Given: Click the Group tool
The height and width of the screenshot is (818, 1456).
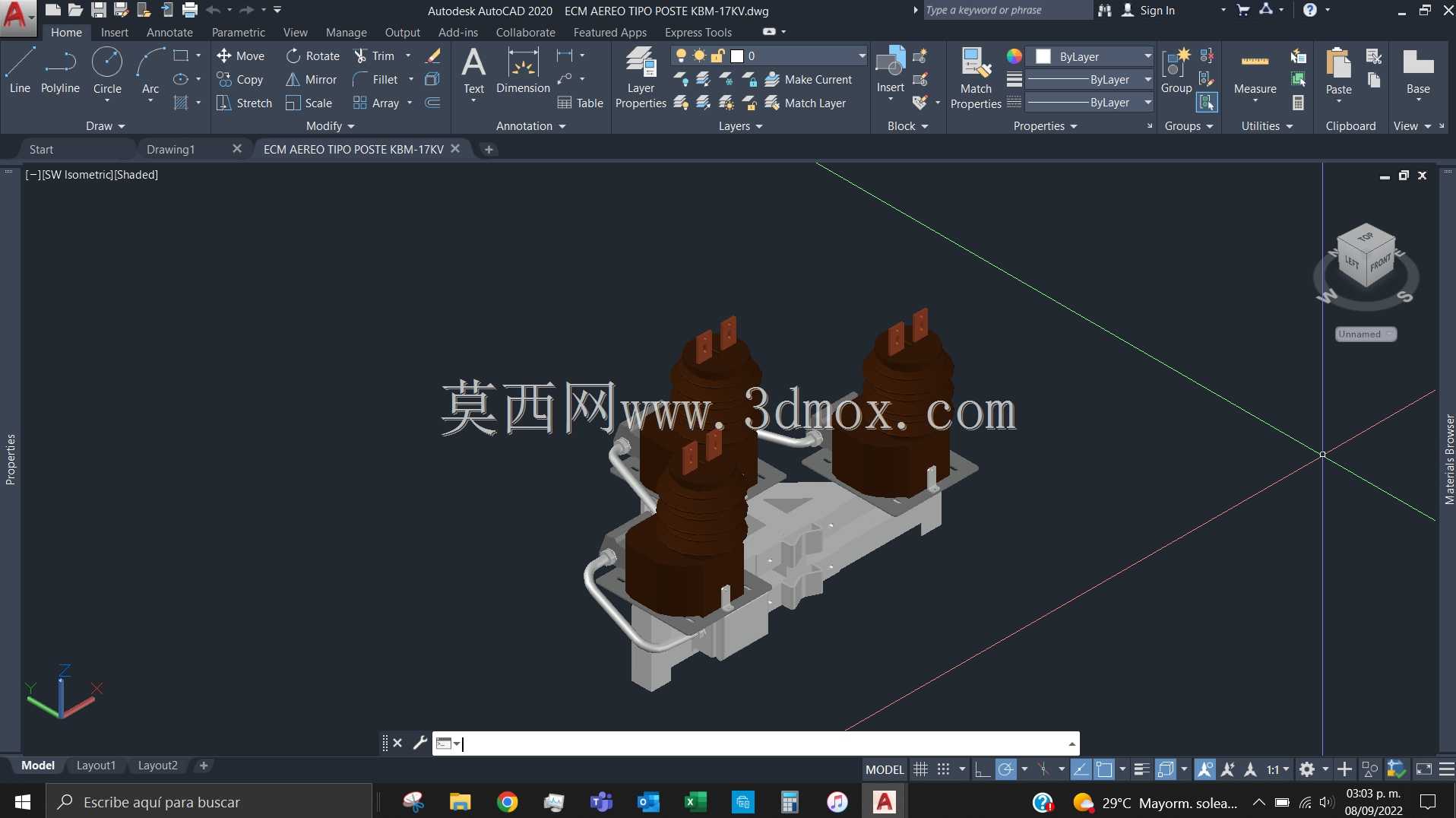Looking at the screenshot, I should point(1176,71).
